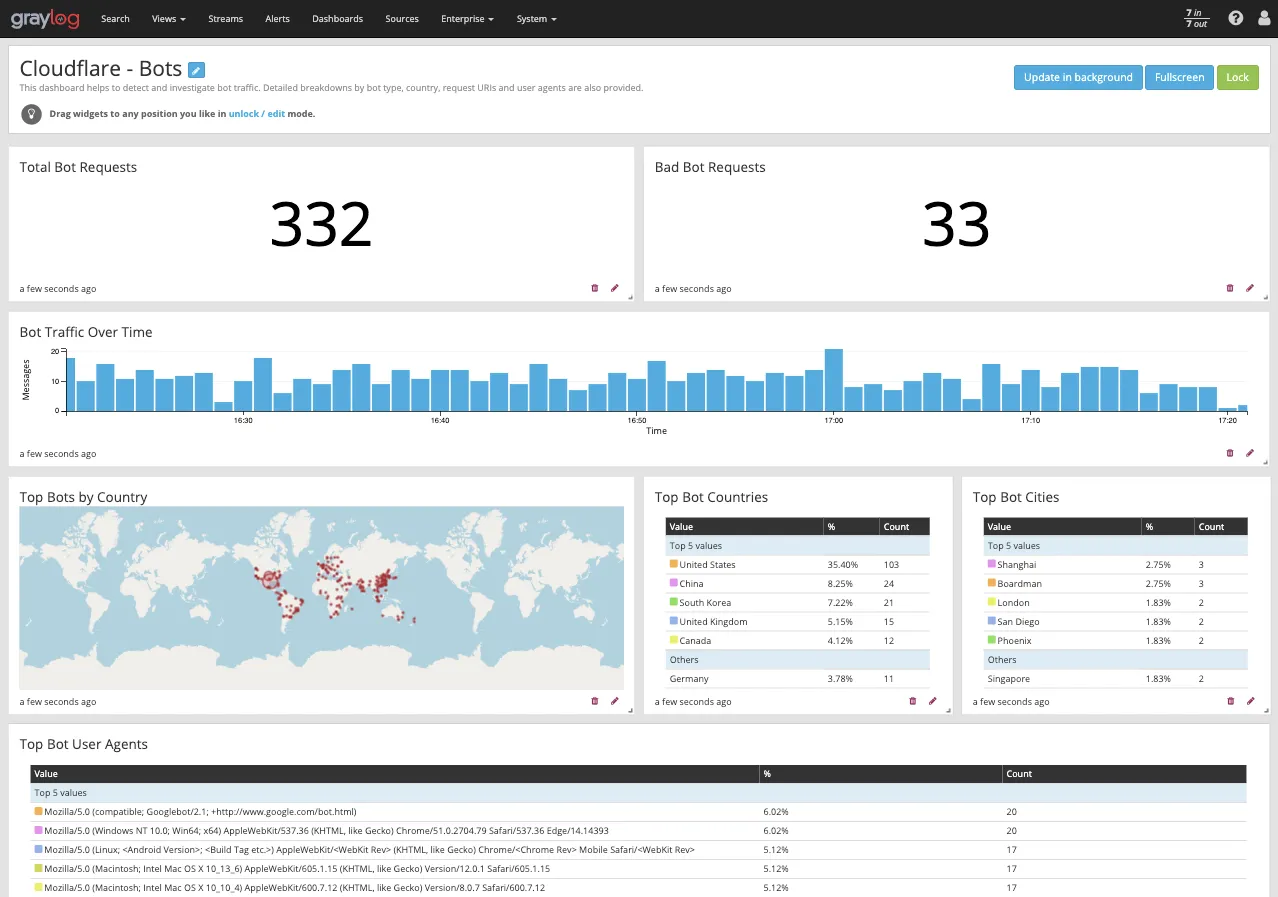The width and height of the screenshot is (1278, 897).
Task: Go to the Streams page
Action: click(225, 18)
